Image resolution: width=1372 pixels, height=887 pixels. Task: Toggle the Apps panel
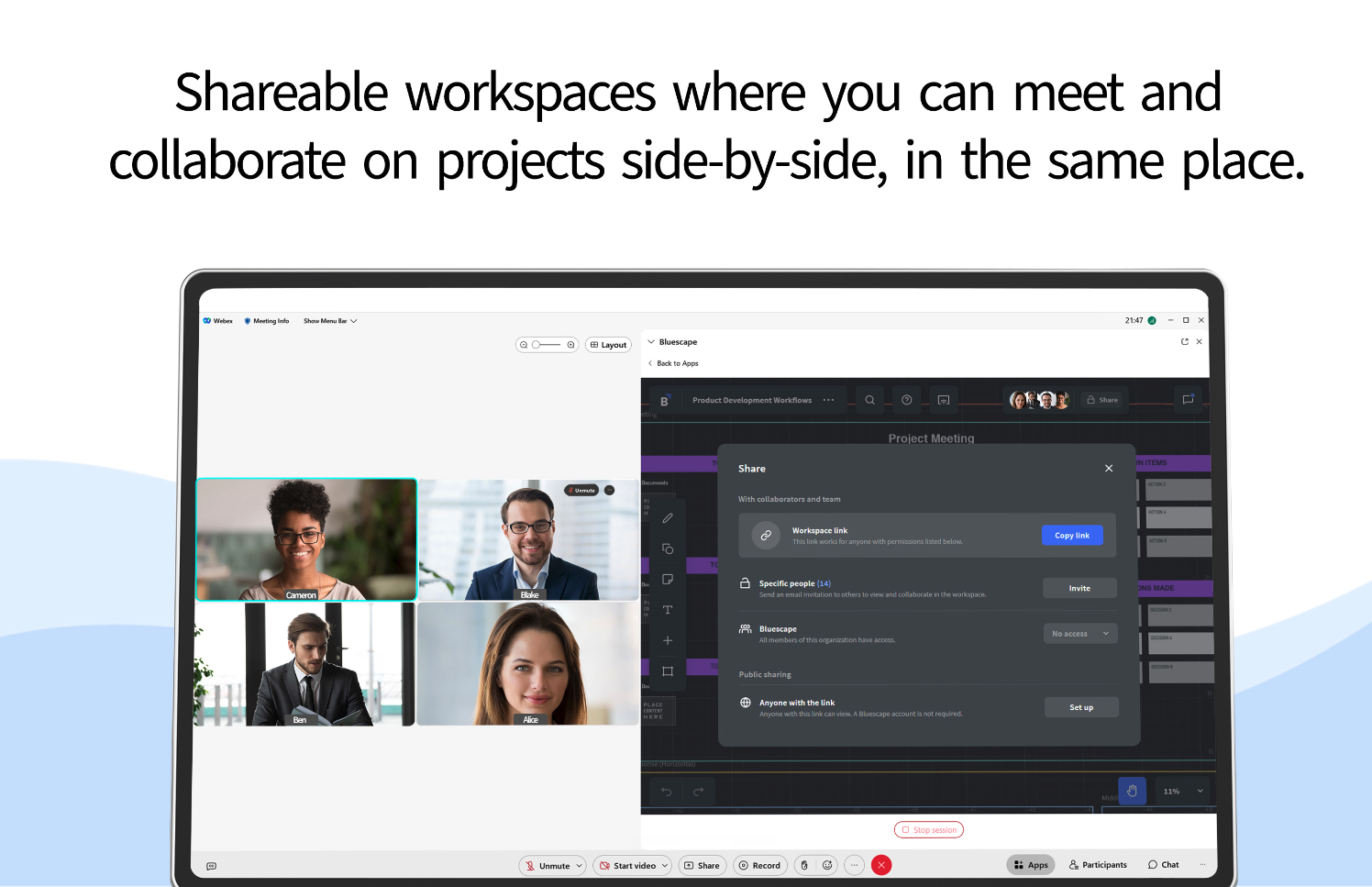point(1031,865)
